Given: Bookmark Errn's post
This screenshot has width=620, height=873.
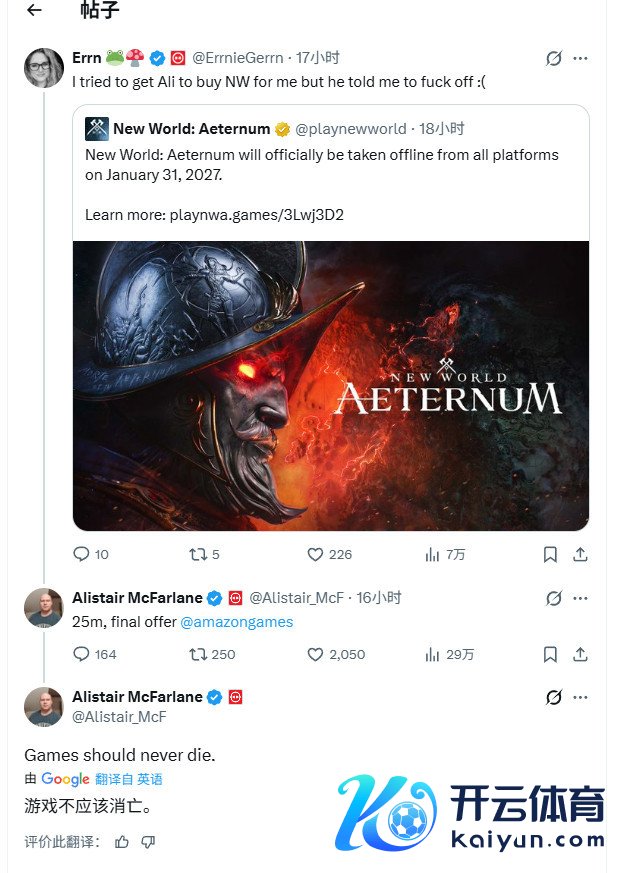Looking at the screenshot, I should pyautogui.click(x=550, y=554).
